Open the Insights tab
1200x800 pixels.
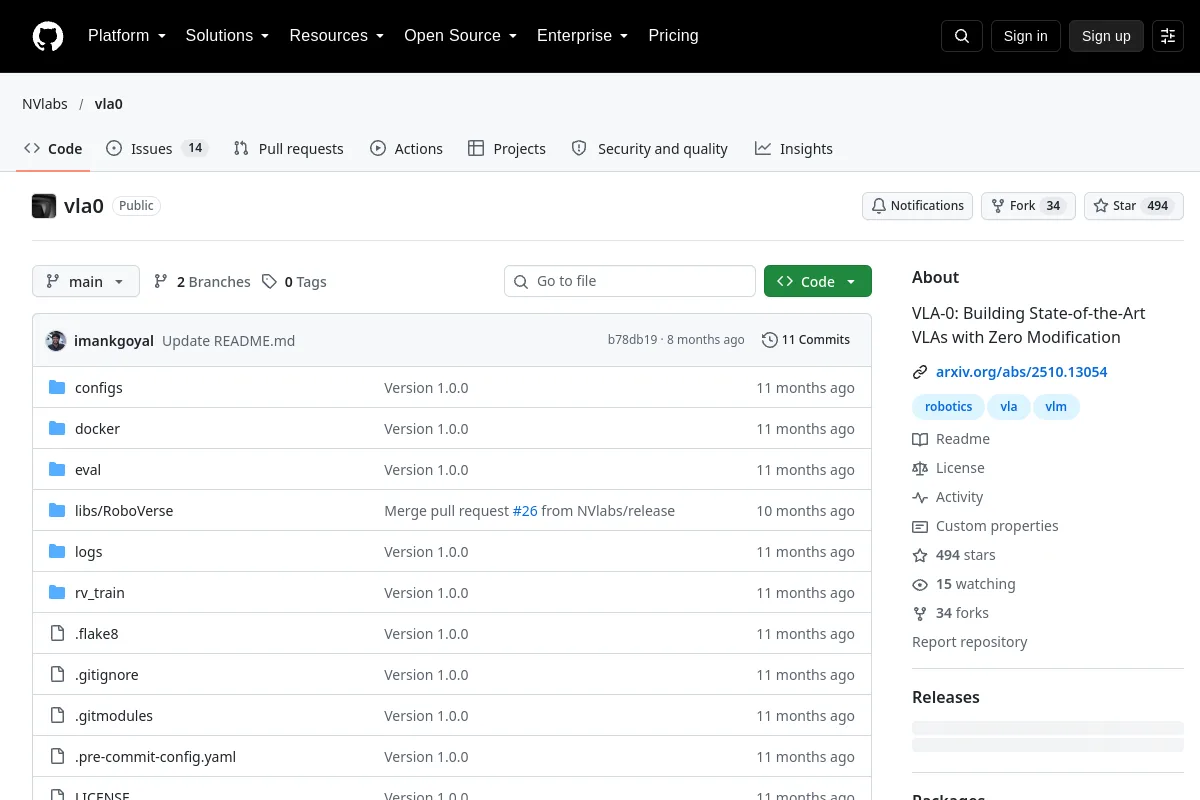pos(794,149)
